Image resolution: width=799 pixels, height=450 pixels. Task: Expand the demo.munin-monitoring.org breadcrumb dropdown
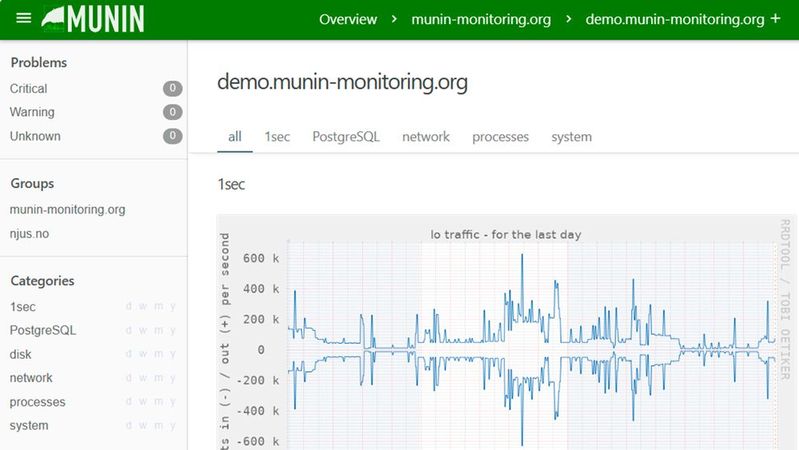point(674,19)
